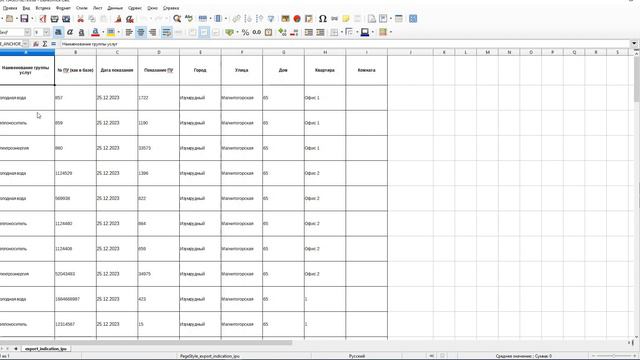Select the export_indication_ipu sheet tab
This screenshot has height=360, width=640.
46,349
